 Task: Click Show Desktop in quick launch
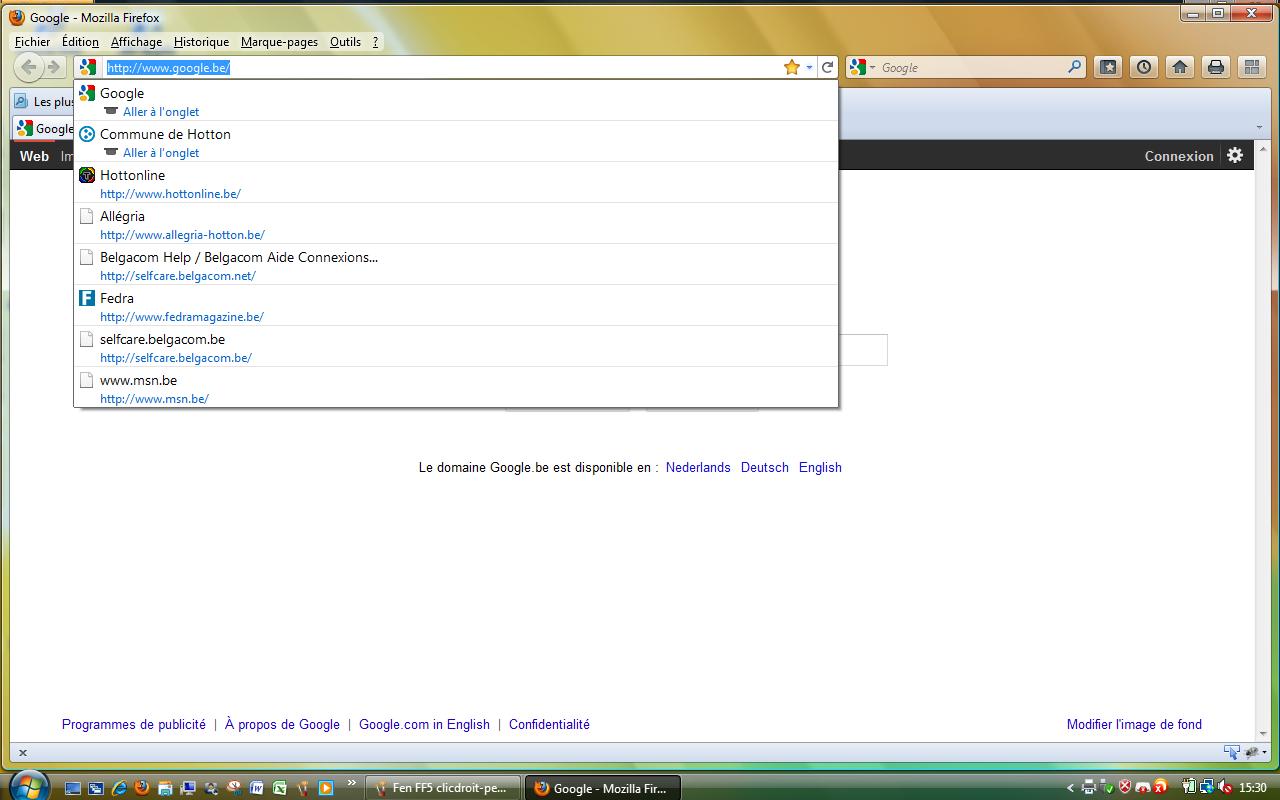(72, 788)
